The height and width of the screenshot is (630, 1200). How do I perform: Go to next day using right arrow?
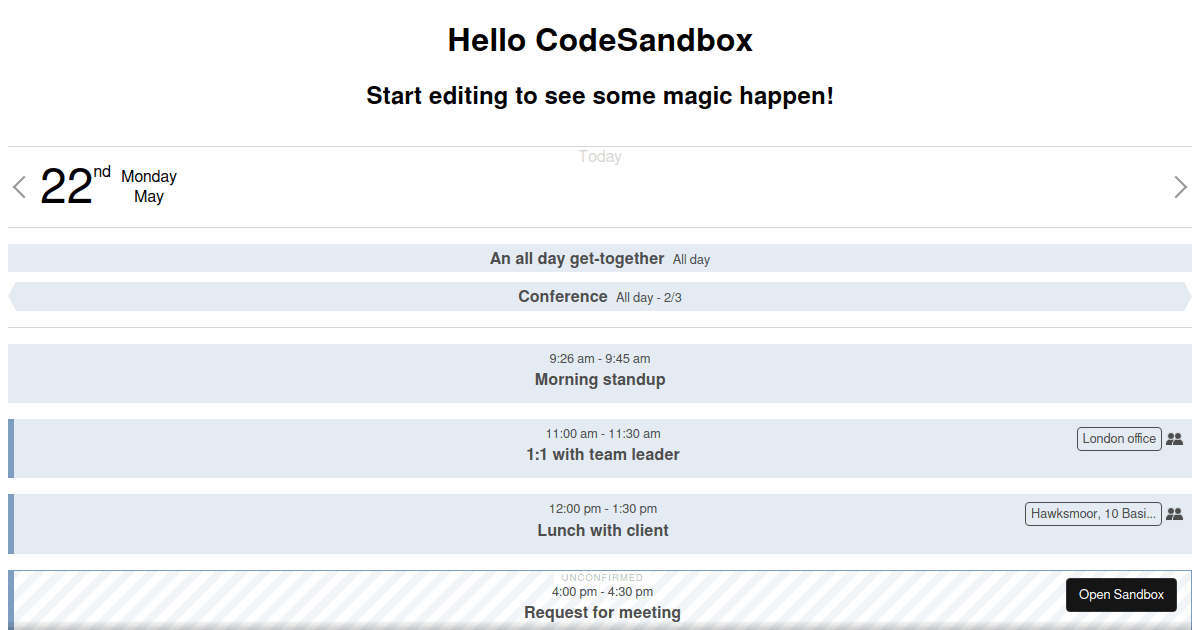pos(1181,187)
